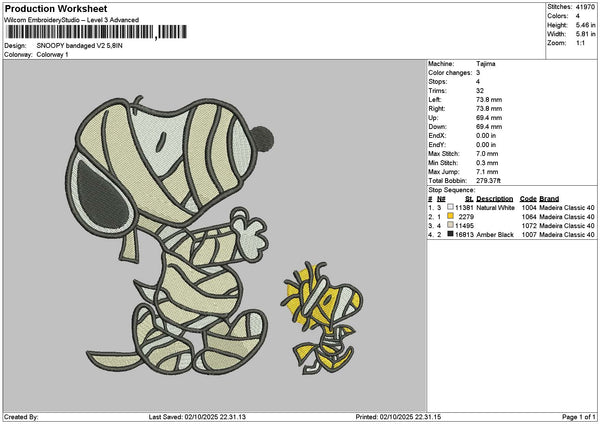Click the 'Page 1 of 1' indicator

point(579,417)
